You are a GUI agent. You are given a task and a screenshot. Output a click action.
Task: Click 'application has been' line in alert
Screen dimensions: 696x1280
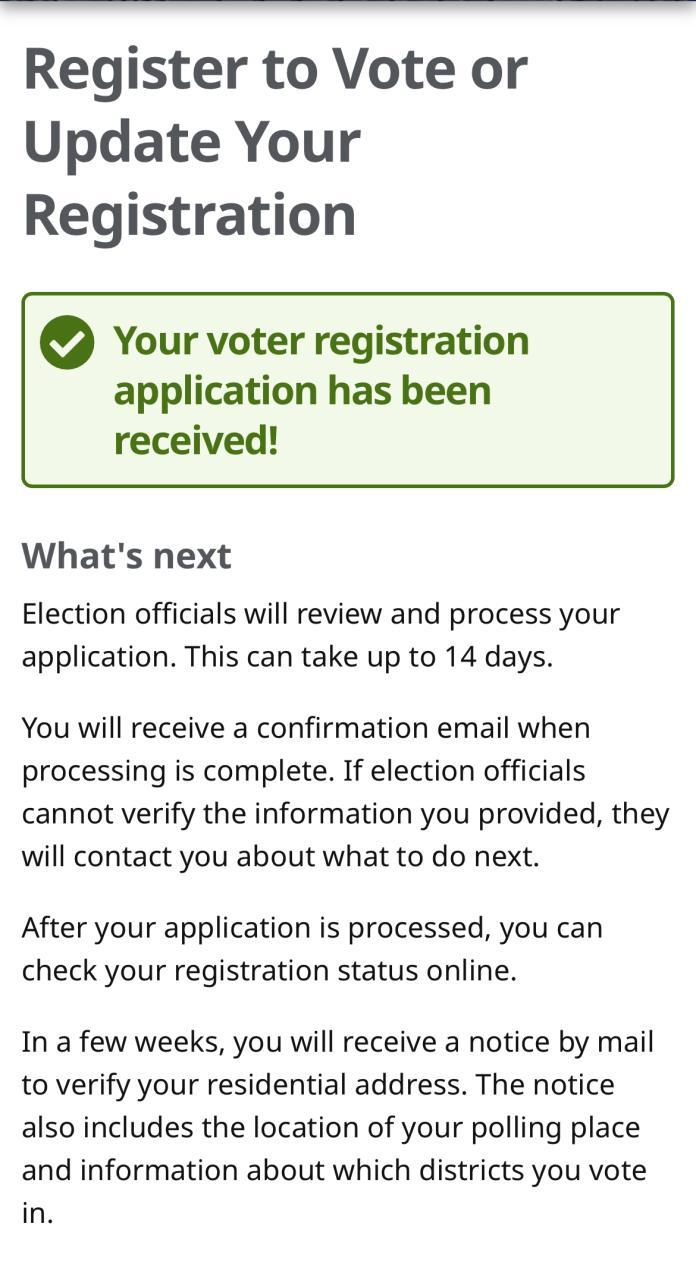(302, 390)
